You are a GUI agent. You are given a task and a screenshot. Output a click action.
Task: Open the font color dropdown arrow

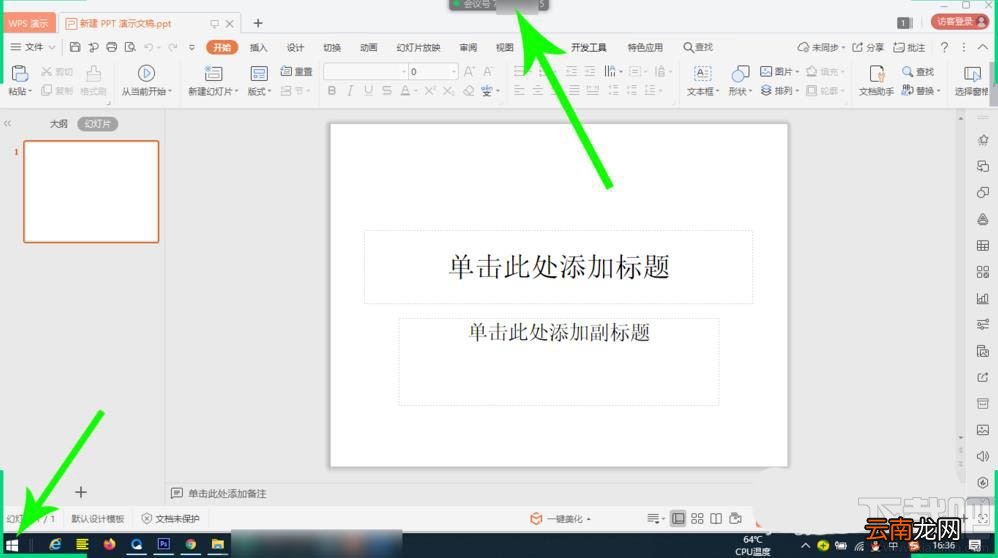(x=416, y=92)
